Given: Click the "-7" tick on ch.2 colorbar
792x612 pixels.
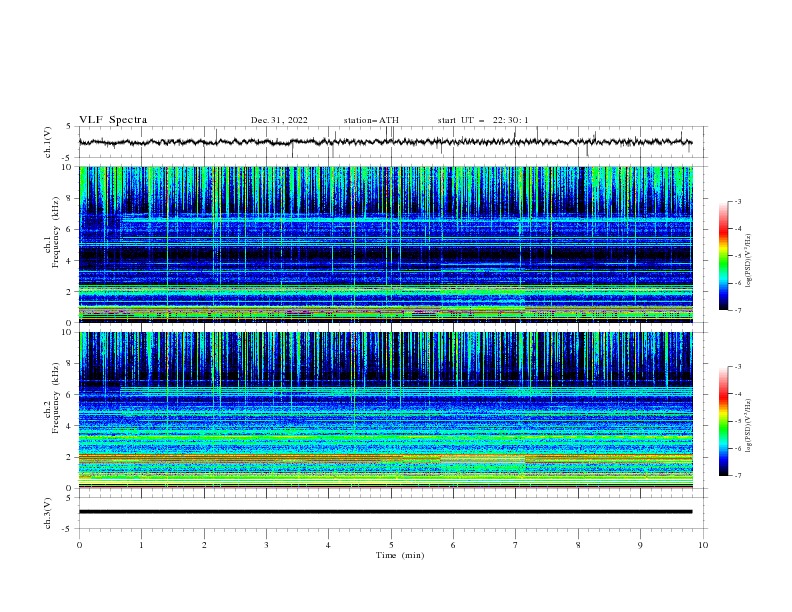Looking at the screenshot, I should click(x=738, y=475).
